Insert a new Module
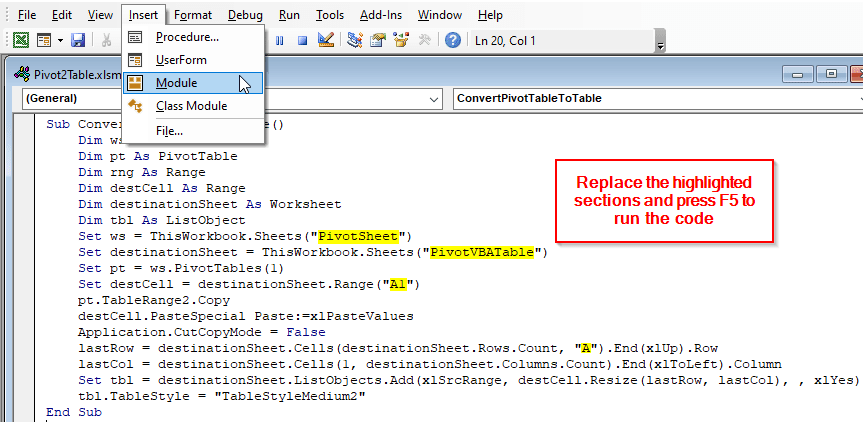 [193, 83]
